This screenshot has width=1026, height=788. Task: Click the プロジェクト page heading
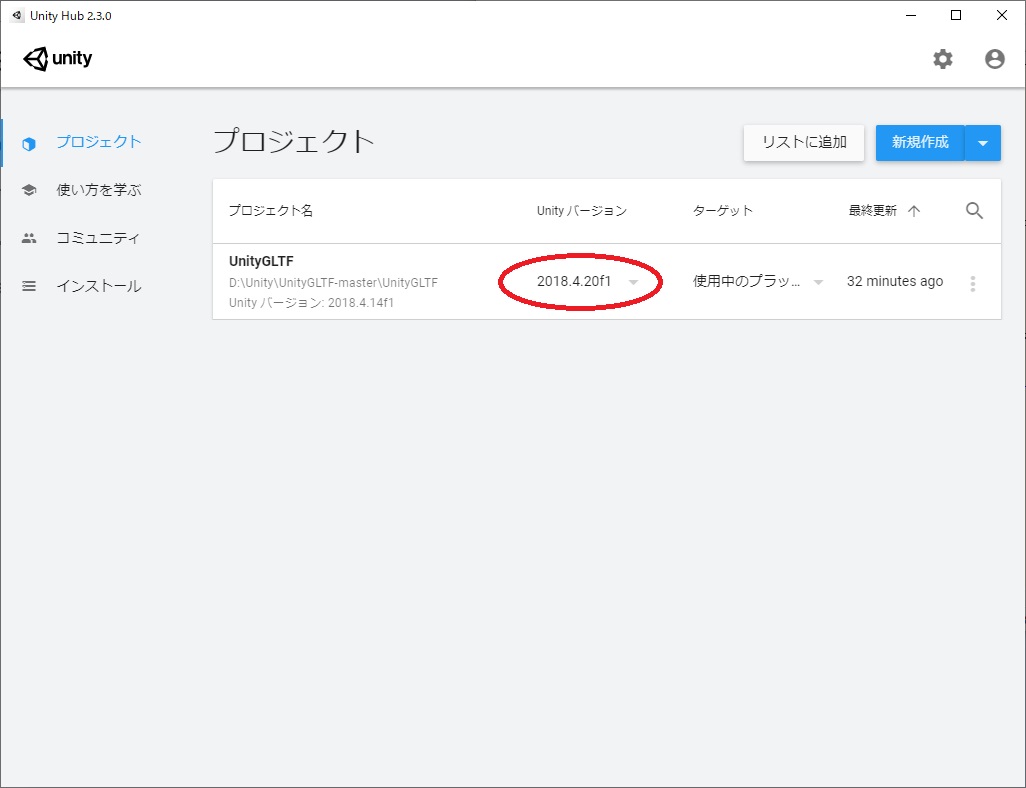click(x=294, y=141)
